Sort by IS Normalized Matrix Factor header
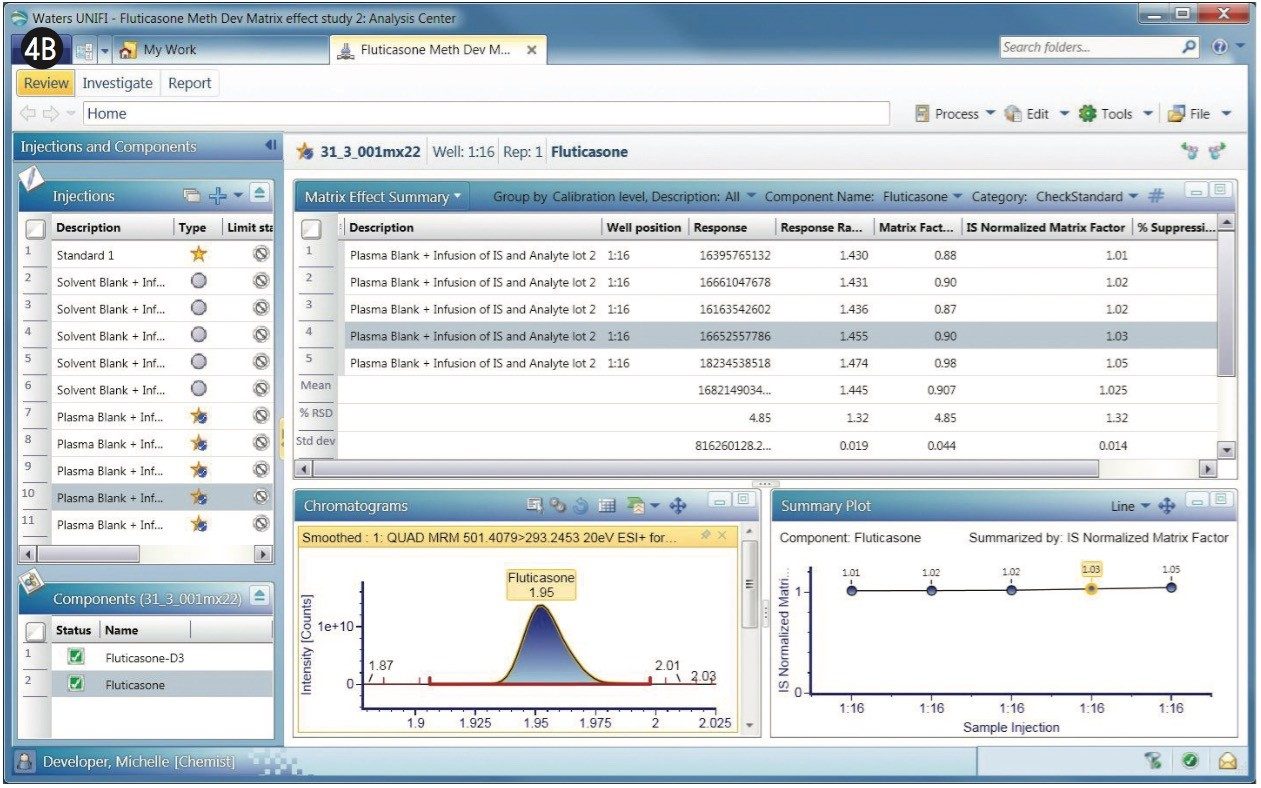 (1046, 228)
